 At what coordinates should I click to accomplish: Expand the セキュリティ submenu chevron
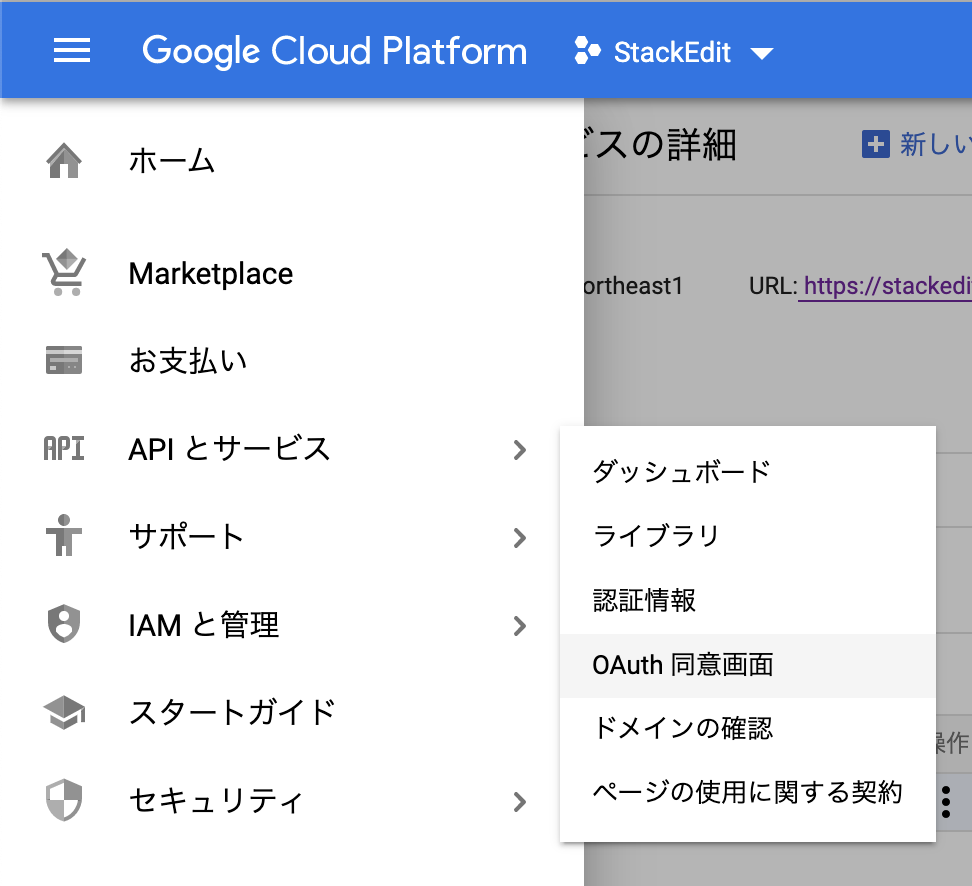click(x=519, y=801)
